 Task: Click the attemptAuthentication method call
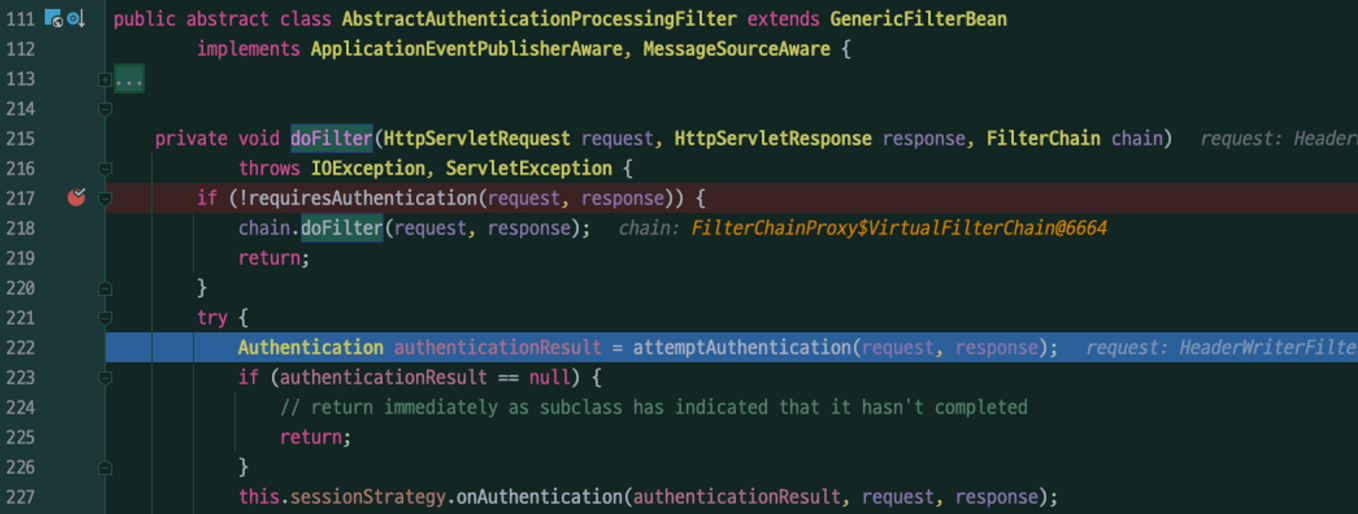coord(742,348)
